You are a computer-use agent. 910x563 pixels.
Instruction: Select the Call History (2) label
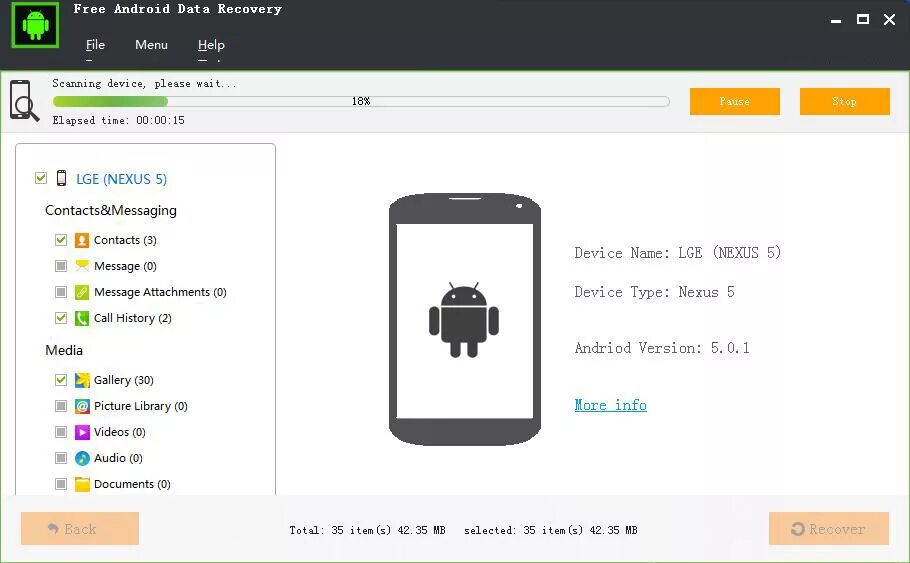133,318
